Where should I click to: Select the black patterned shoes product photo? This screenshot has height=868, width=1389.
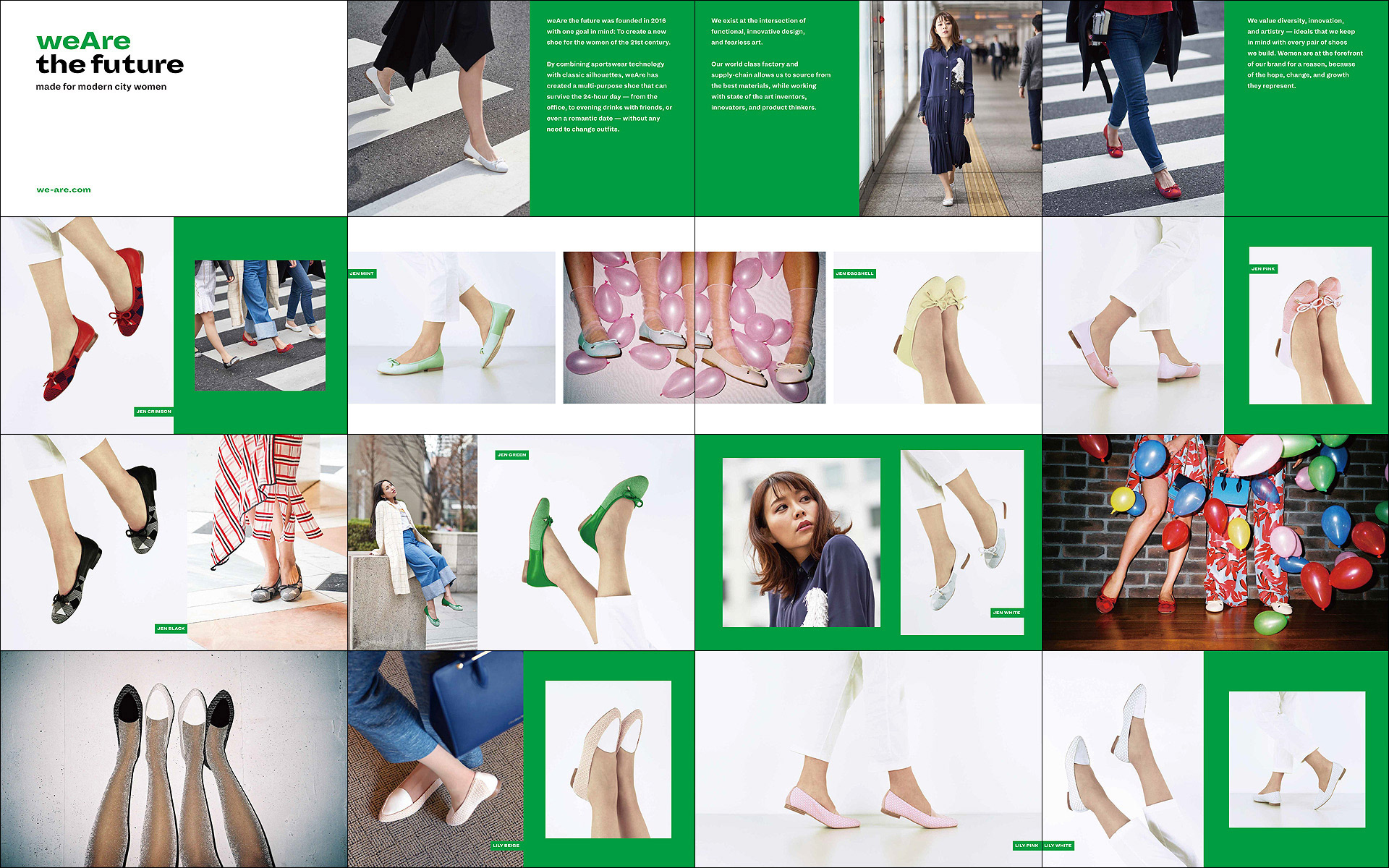(x=94, y=542)
